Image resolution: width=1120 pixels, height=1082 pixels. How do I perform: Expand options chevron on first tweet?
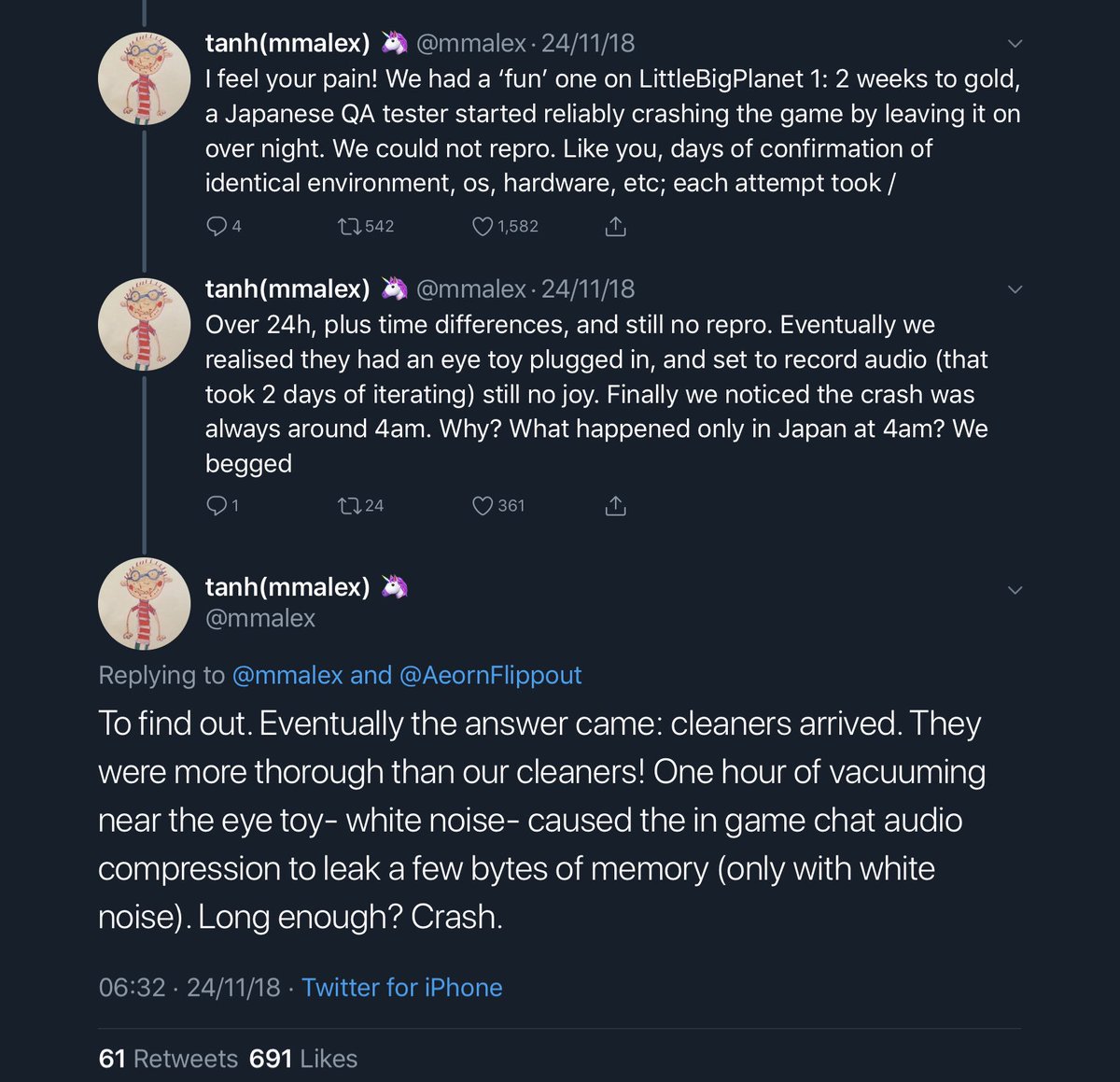[x=1015, y=43]
